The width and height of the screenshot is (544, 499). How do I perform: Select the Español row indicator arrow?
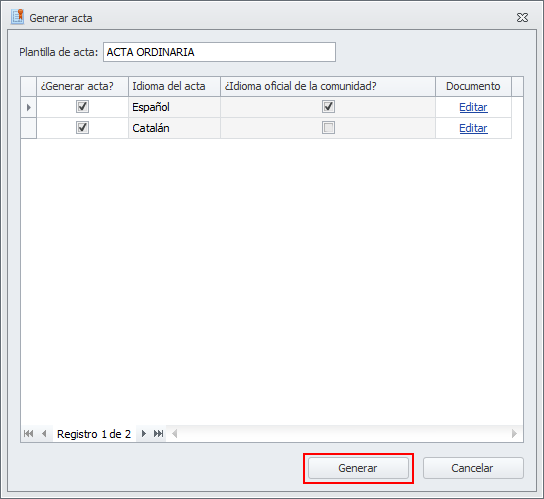29,107
